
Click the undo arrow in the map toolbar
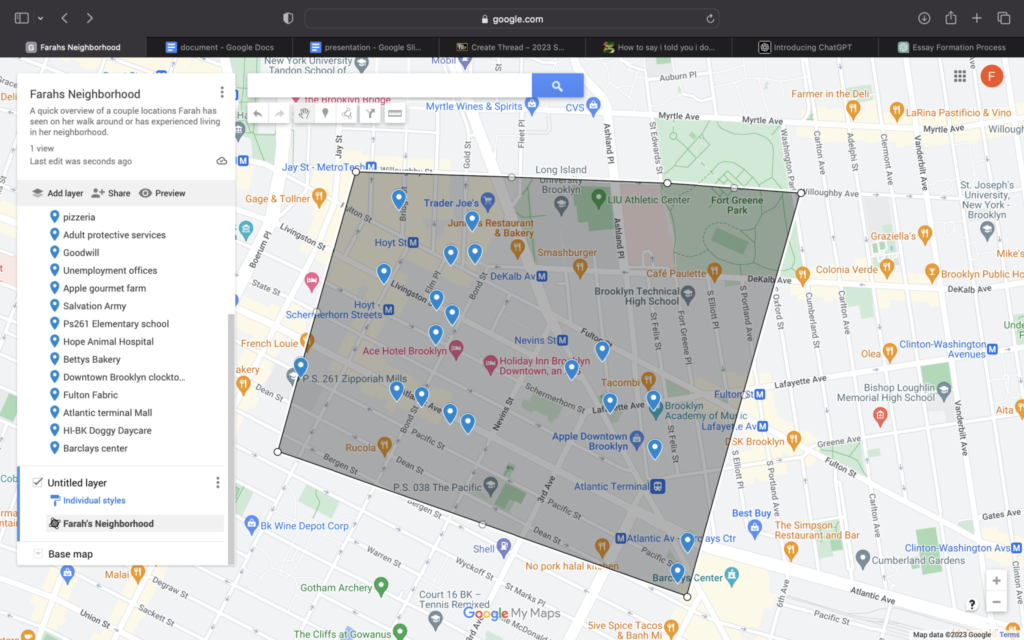click(258, 114)
